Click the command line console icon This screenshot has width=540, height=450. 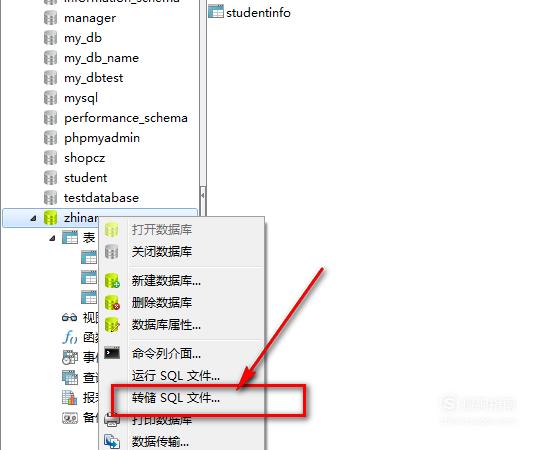pyautogui.click(x=112, y=353)
